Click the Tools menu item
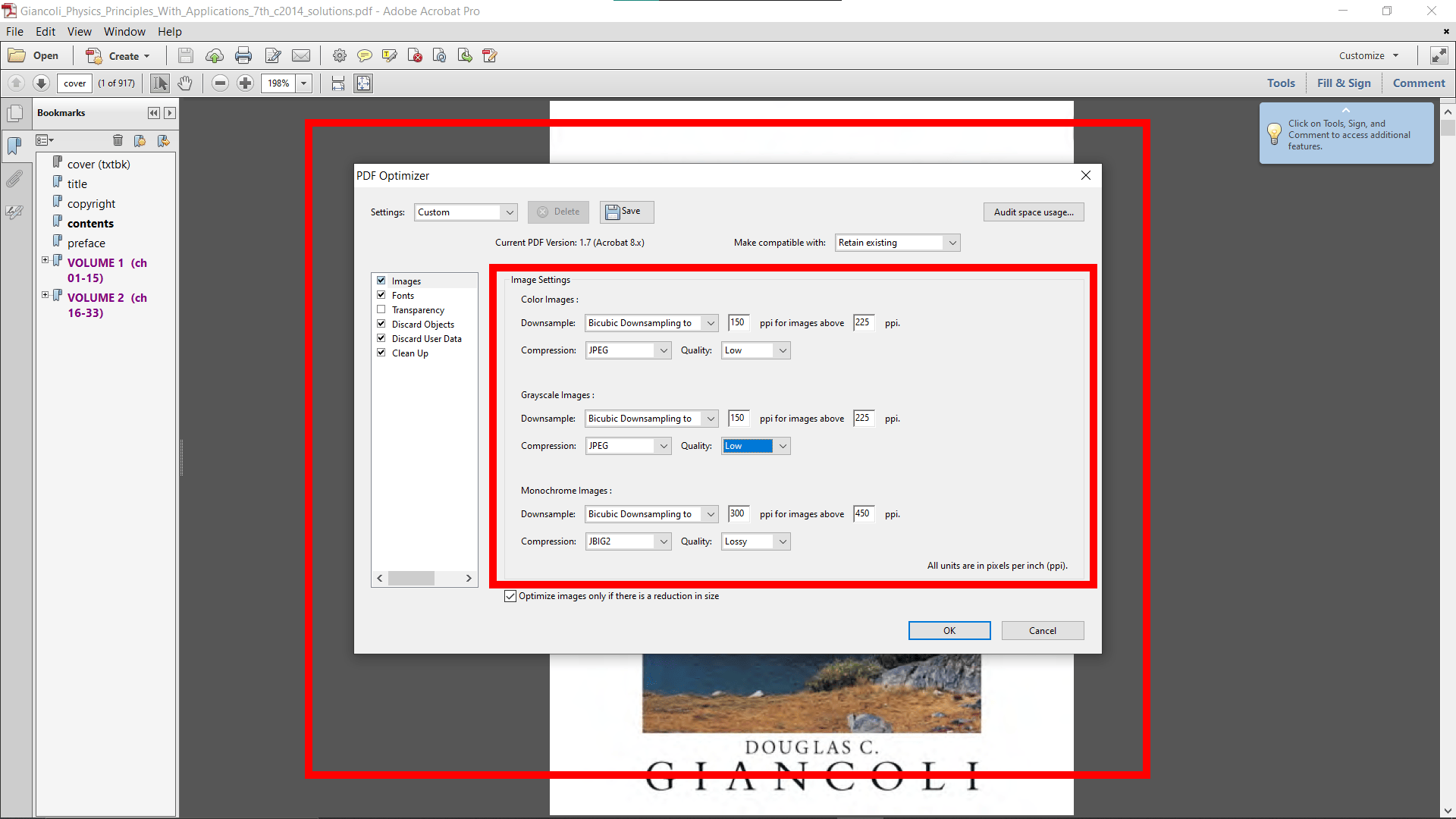1456x819 pixels. tap(1280, 83)
